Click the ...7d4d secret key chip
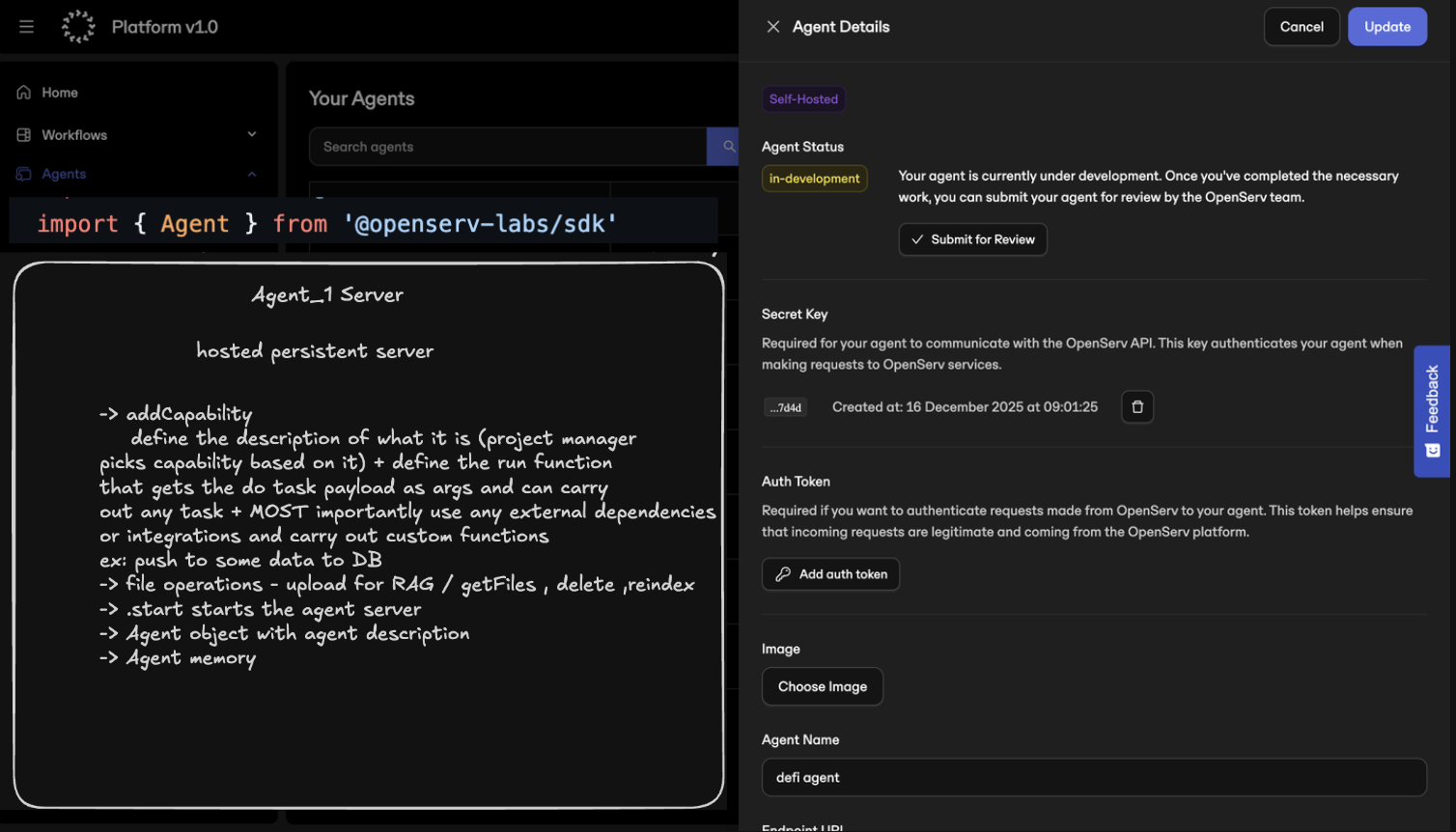 (785, 407)
